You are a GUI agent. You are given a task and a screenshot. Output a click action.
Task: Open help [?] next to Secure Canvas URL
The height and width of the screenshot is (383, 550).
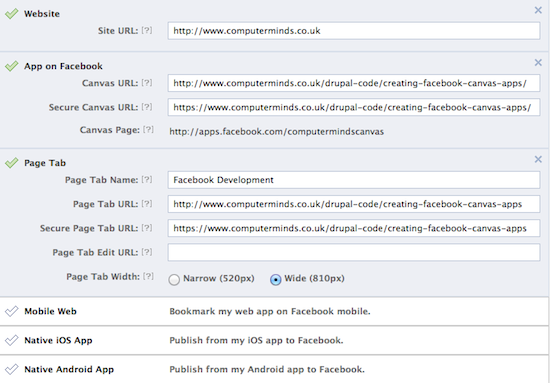coord(147,107)
